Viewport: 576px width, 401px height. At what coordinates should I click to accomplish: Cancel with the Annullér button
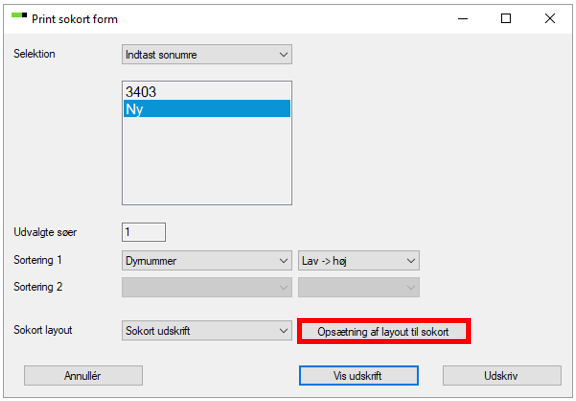83,375
